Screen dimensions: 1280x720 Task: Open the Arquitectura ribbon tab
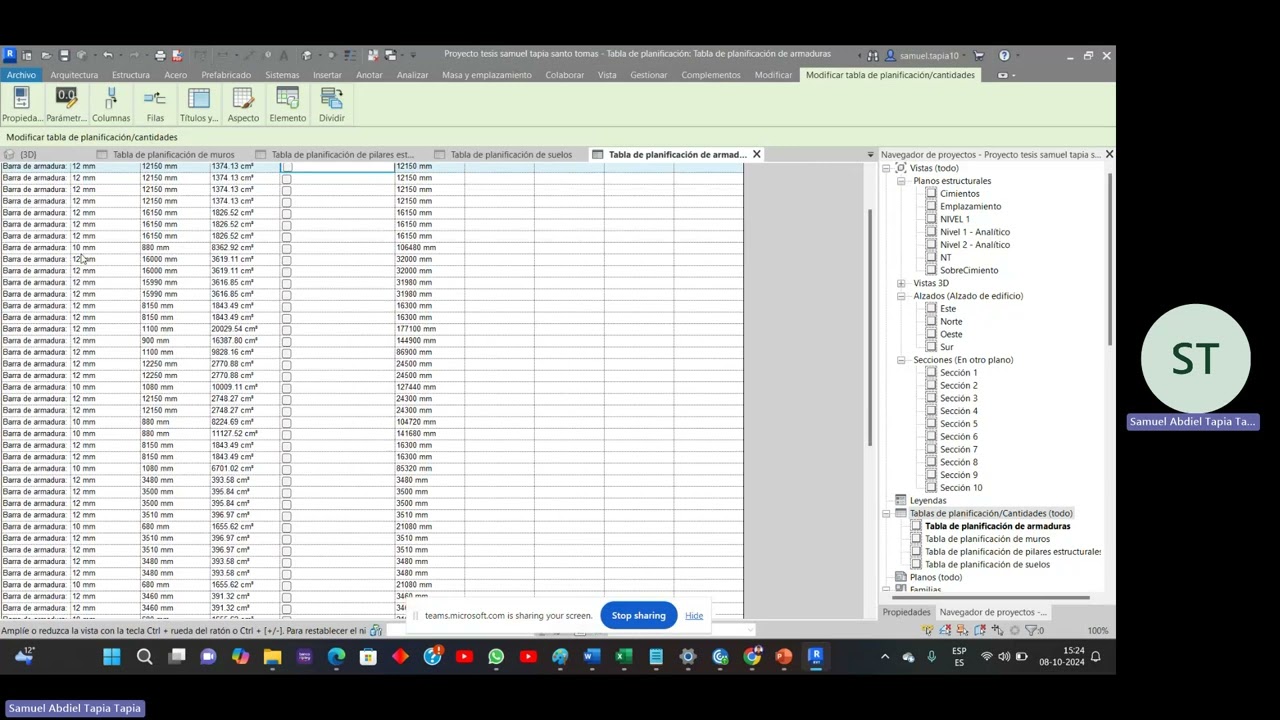74,75
